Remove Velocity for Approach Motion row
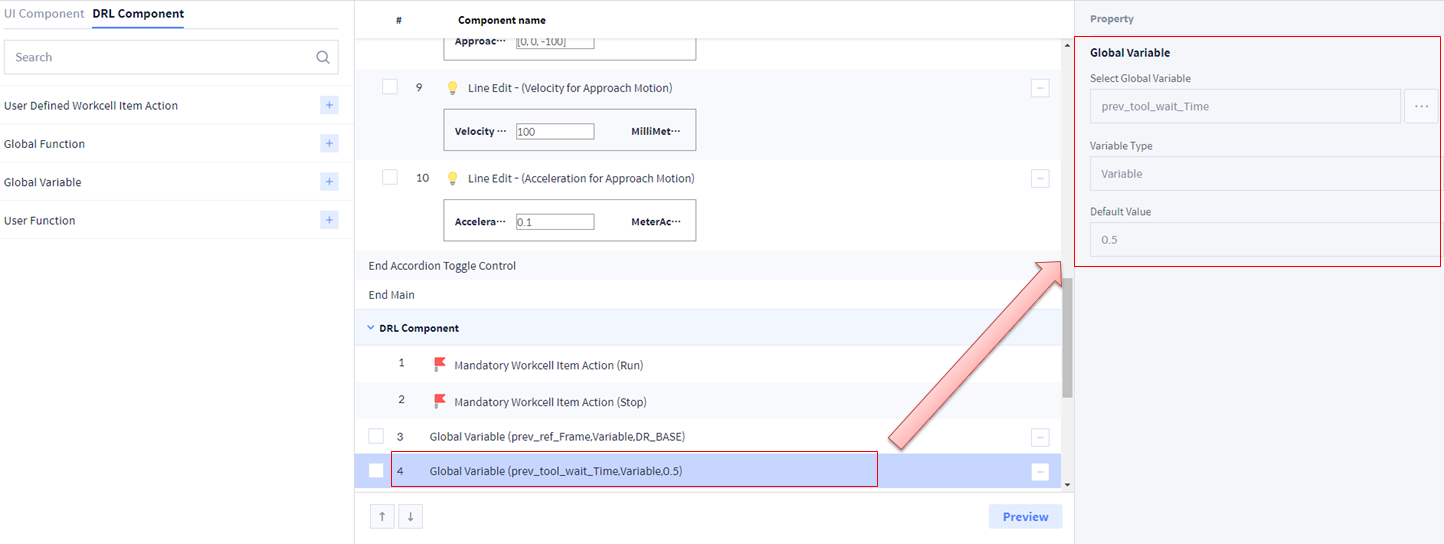The image size is (1444, 544). 1040,88
